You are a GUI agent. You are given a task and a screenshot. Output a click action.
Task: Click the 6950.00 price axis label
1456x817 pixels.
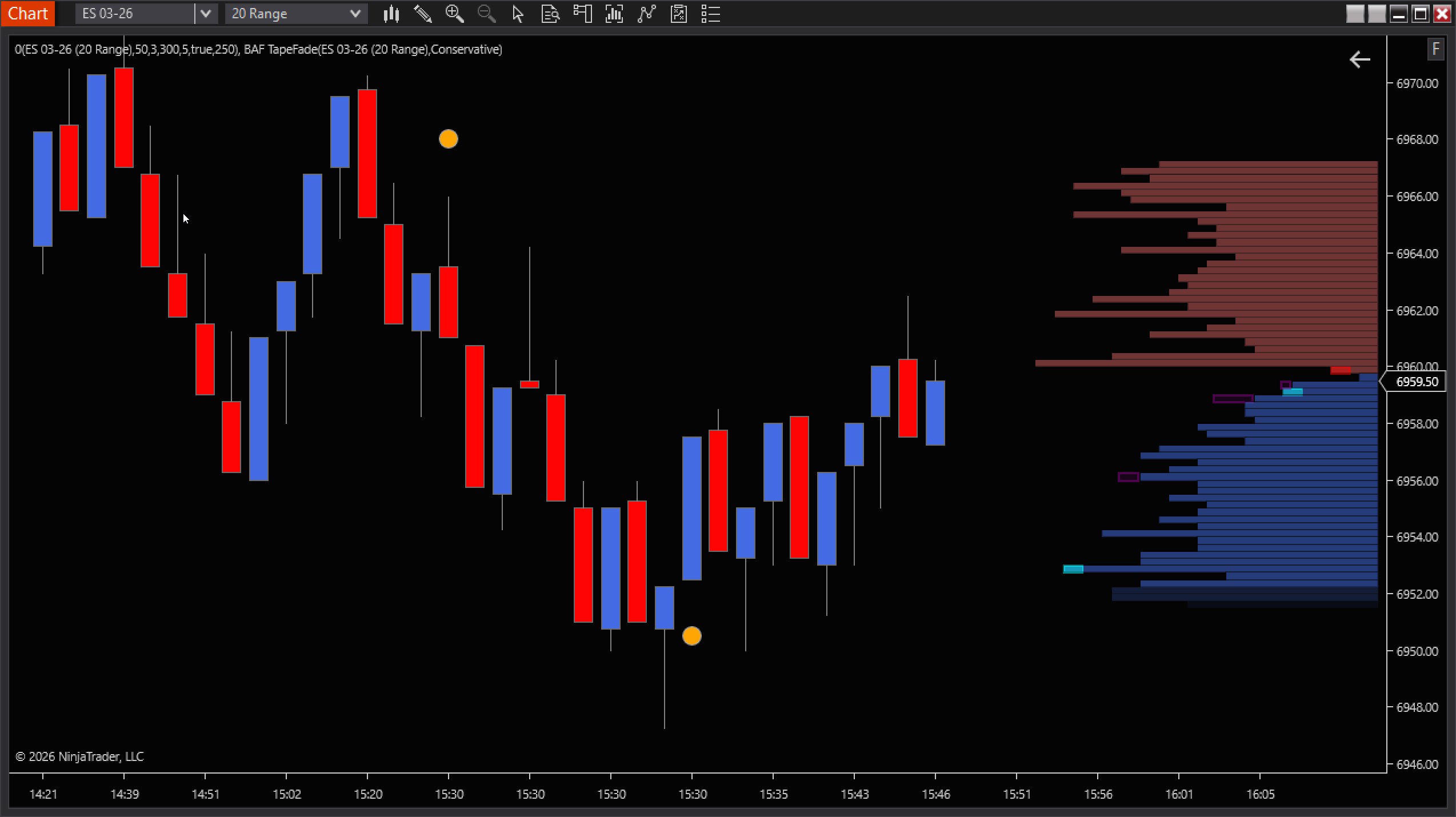tap(1417, 651)
